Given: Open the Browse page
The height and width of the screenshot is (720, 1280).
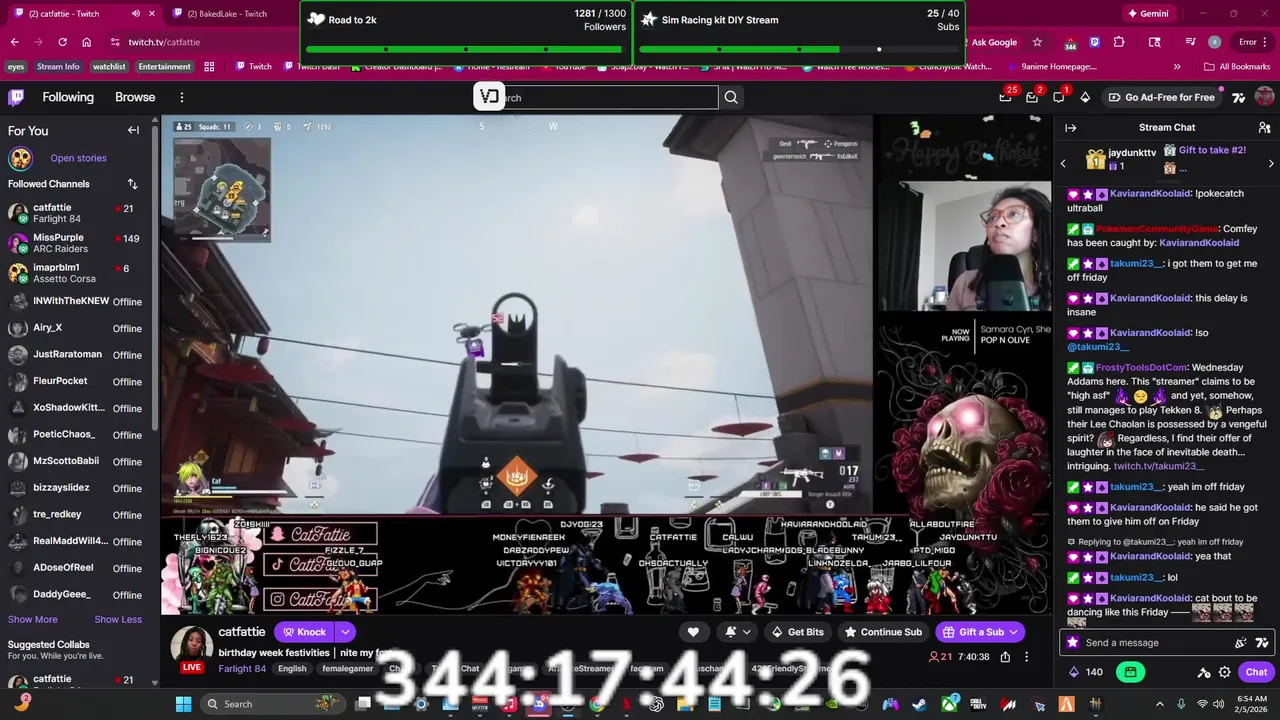Looking at the screenshot, I should click(135, 97).
